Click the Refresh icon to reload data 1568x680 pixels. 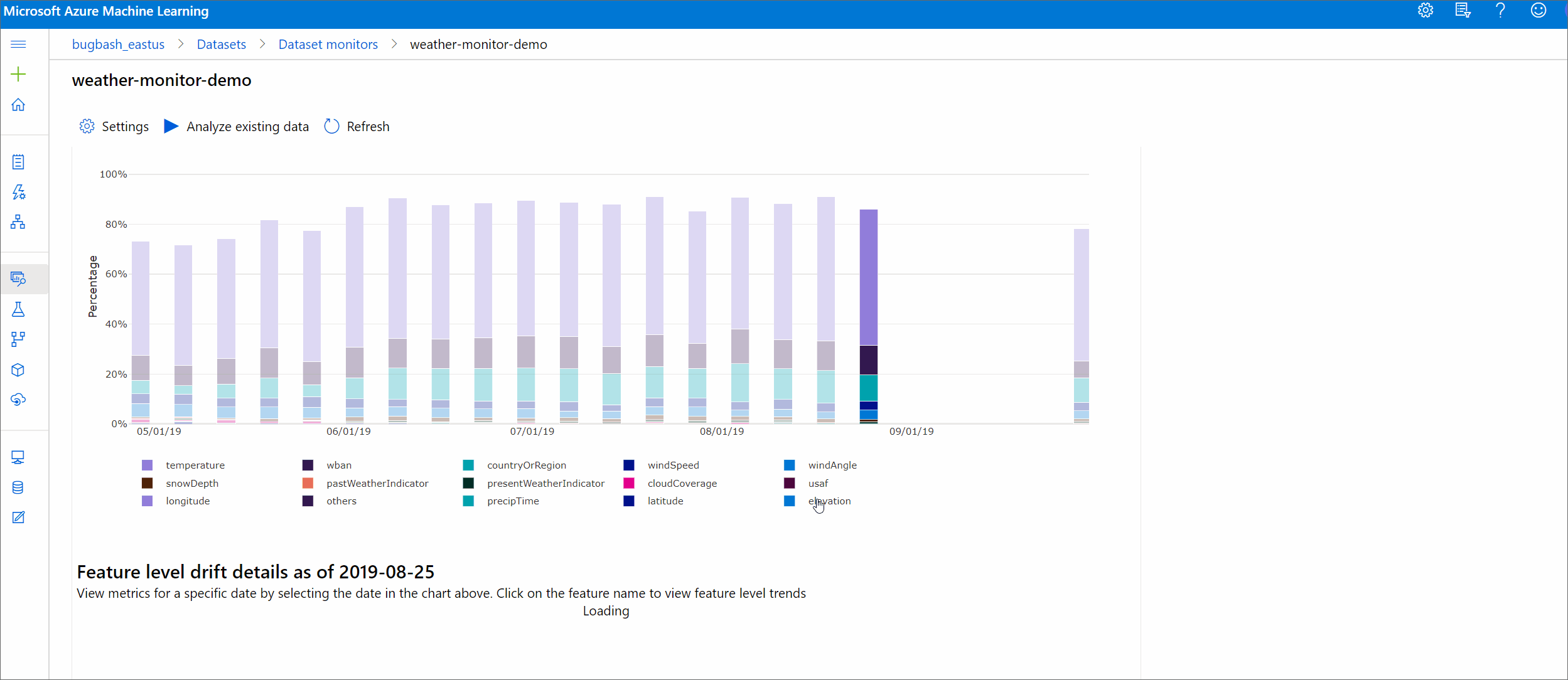click(x=332, y=126)
